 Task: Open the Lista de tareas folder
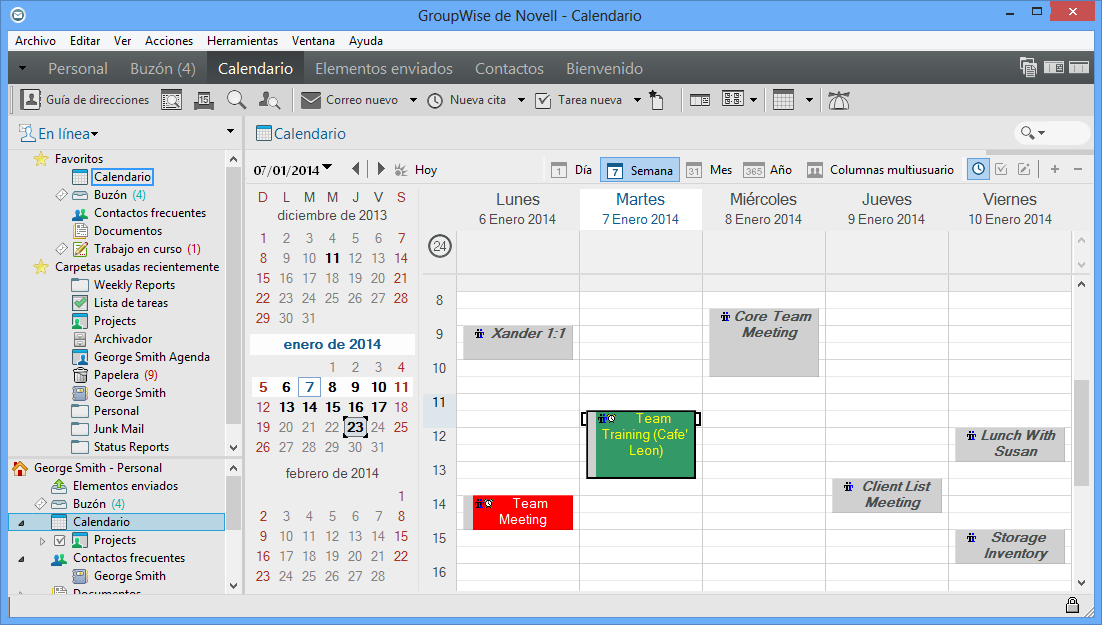pyautogui.click(x=131, y=303)
